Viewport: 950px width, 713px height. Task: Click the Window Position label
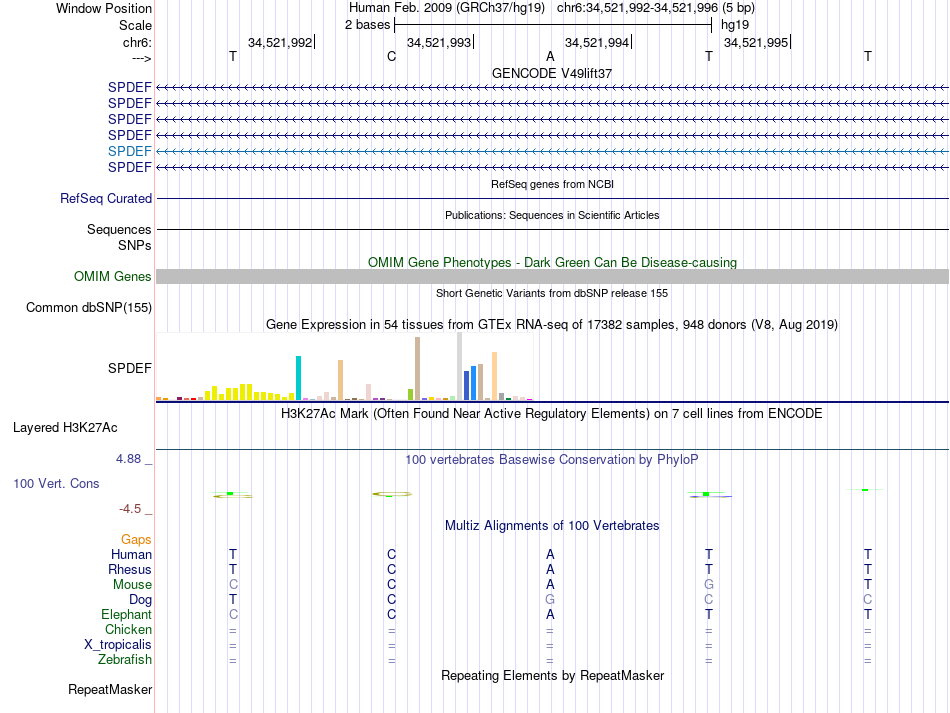tap(104, 8)
